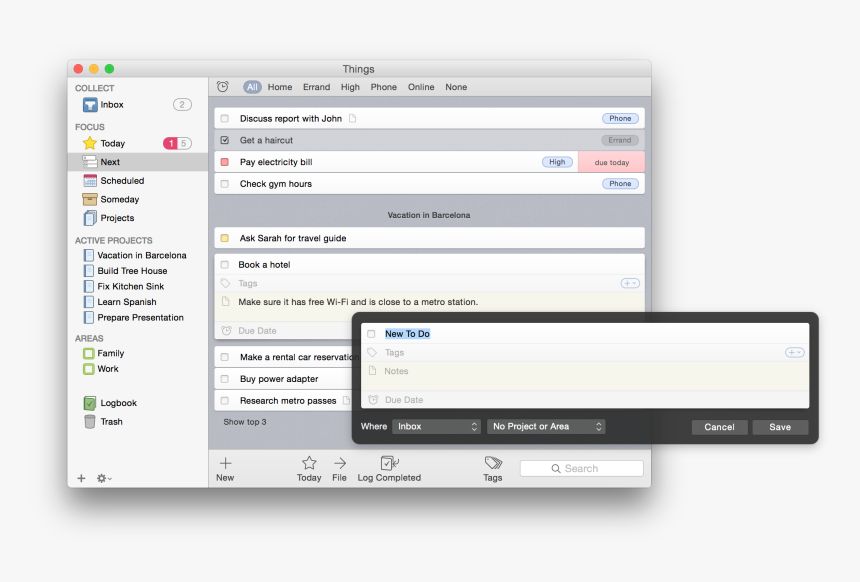Click the Search field
Screen dimensions: 860x582
point(581,468)
